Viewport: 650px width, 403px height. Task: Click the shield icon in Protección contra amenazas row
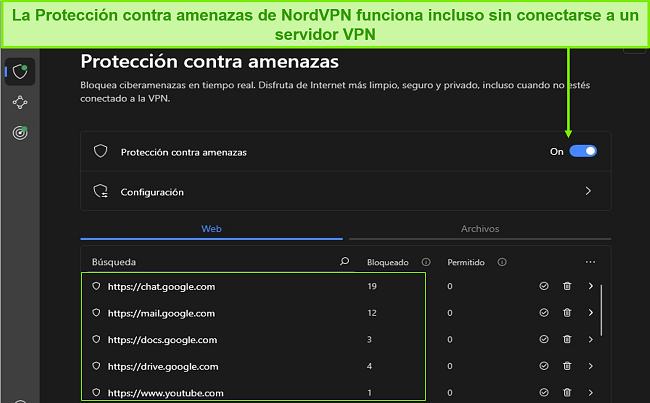pos(100,151)
